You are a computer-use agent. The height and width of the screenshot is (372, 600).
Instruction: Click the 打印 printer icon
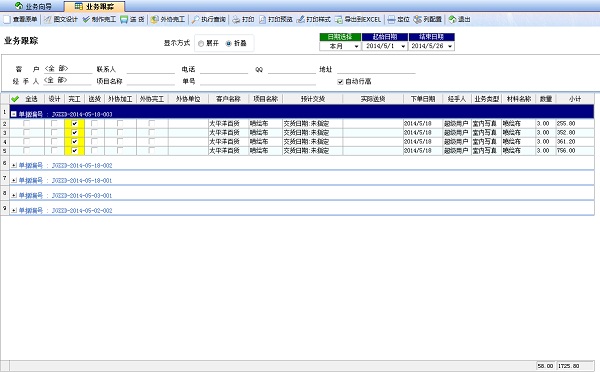(x=236, y=19)
